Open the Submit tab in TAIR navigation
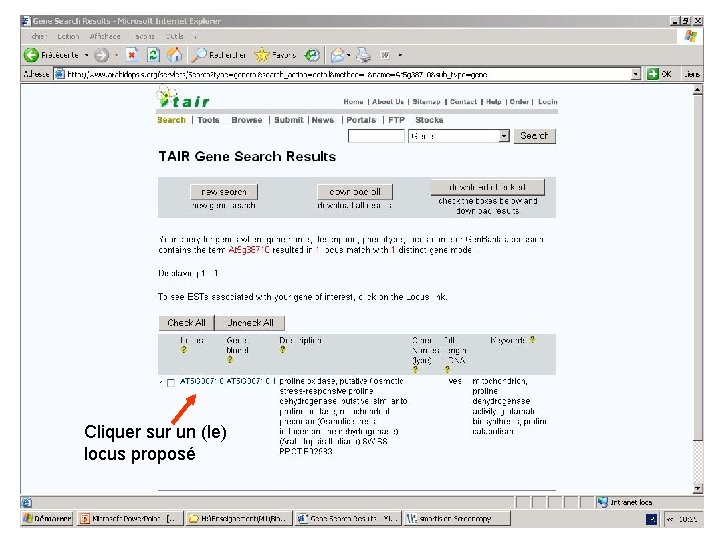Image resolution: width=720 pixels, height=540 pixels. coord(289,120)
